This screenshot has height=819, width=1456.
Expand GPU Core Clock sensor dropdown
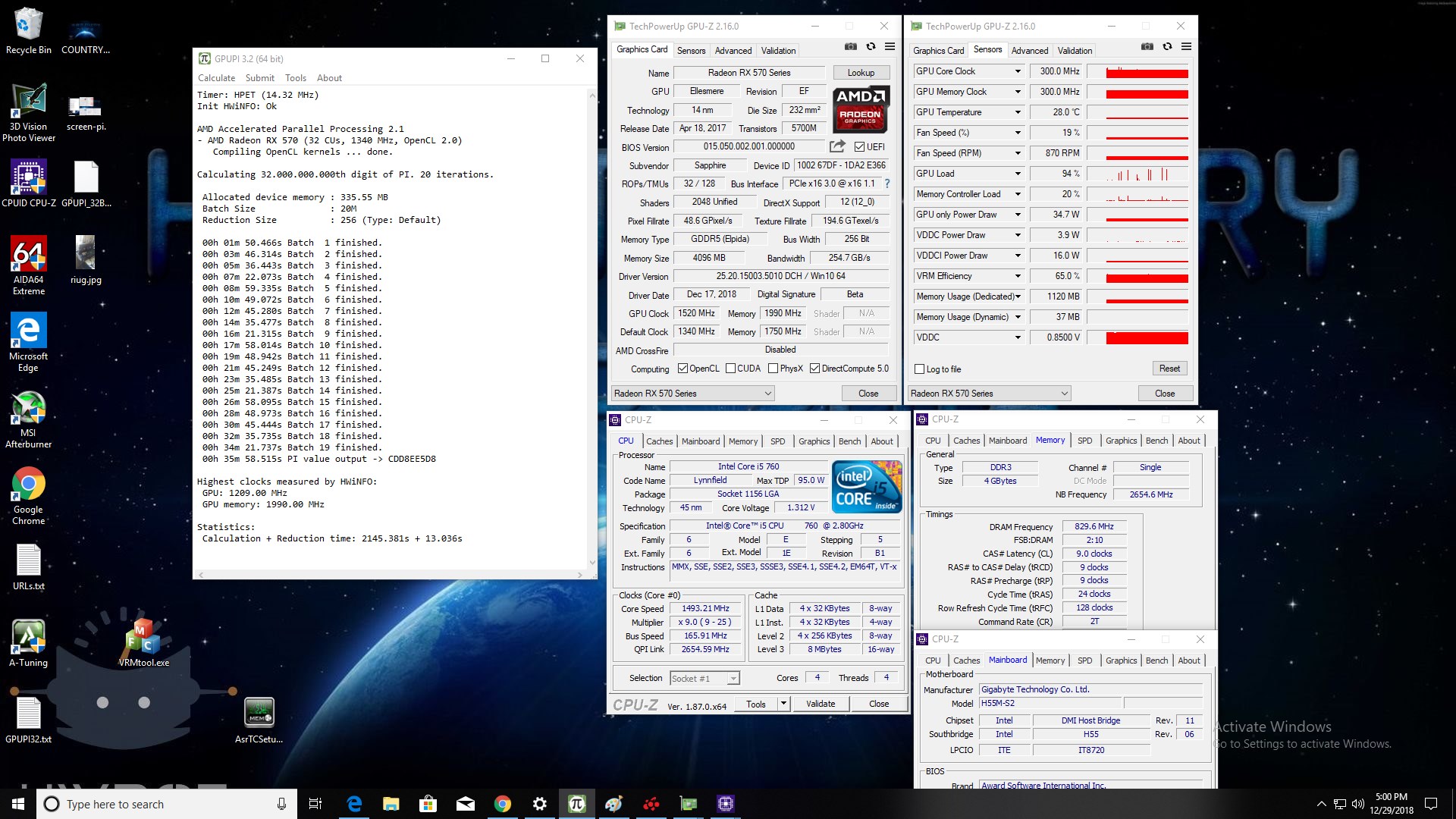(1018, 71)
